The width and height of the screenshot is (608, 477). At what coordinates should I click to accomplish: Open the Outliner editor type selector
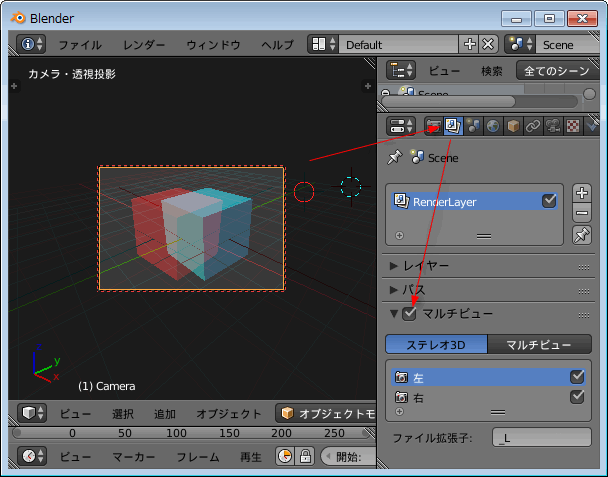[401, 71]
